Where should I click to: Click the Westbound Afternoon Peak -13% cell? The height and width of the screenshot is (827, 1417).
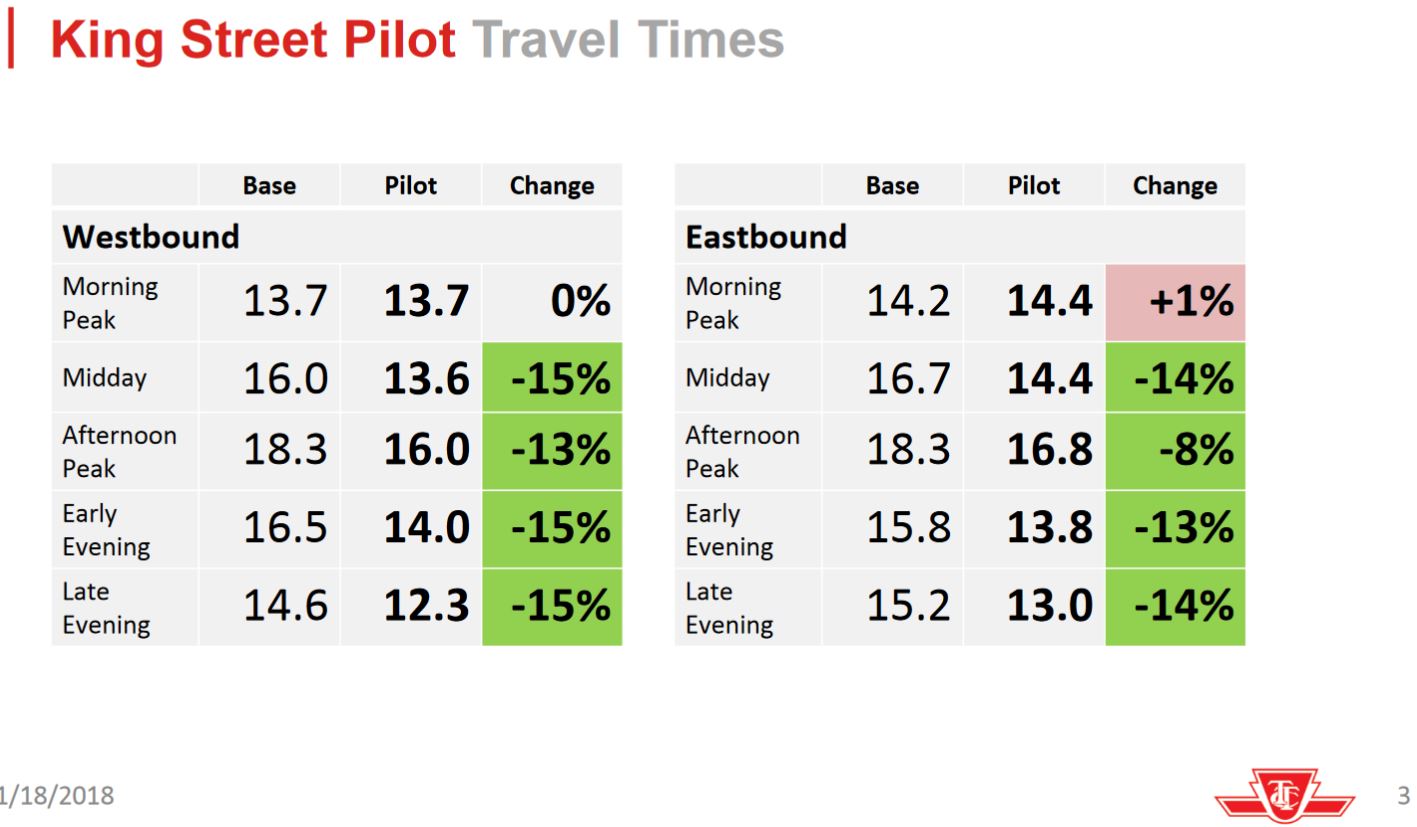pos(552,451)
